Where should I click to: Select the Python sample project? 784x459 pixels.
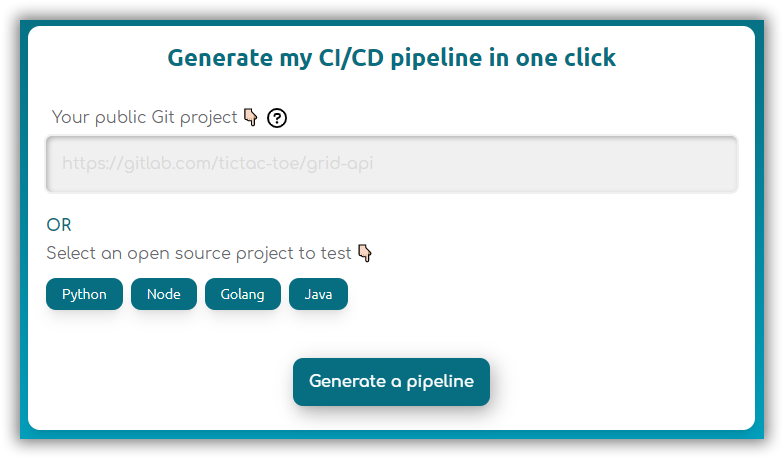[x=84, y=294]
